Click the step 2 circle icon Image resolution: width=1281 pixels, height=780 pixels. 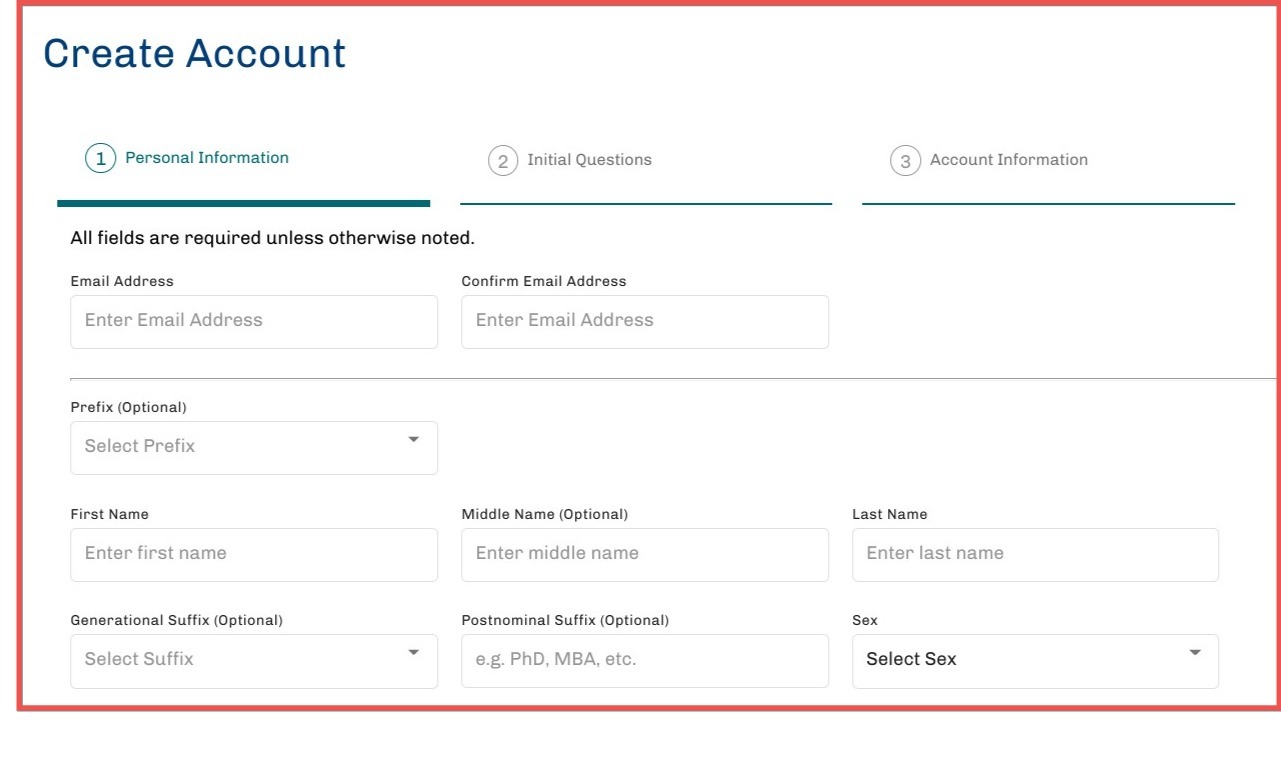(503, 160)
